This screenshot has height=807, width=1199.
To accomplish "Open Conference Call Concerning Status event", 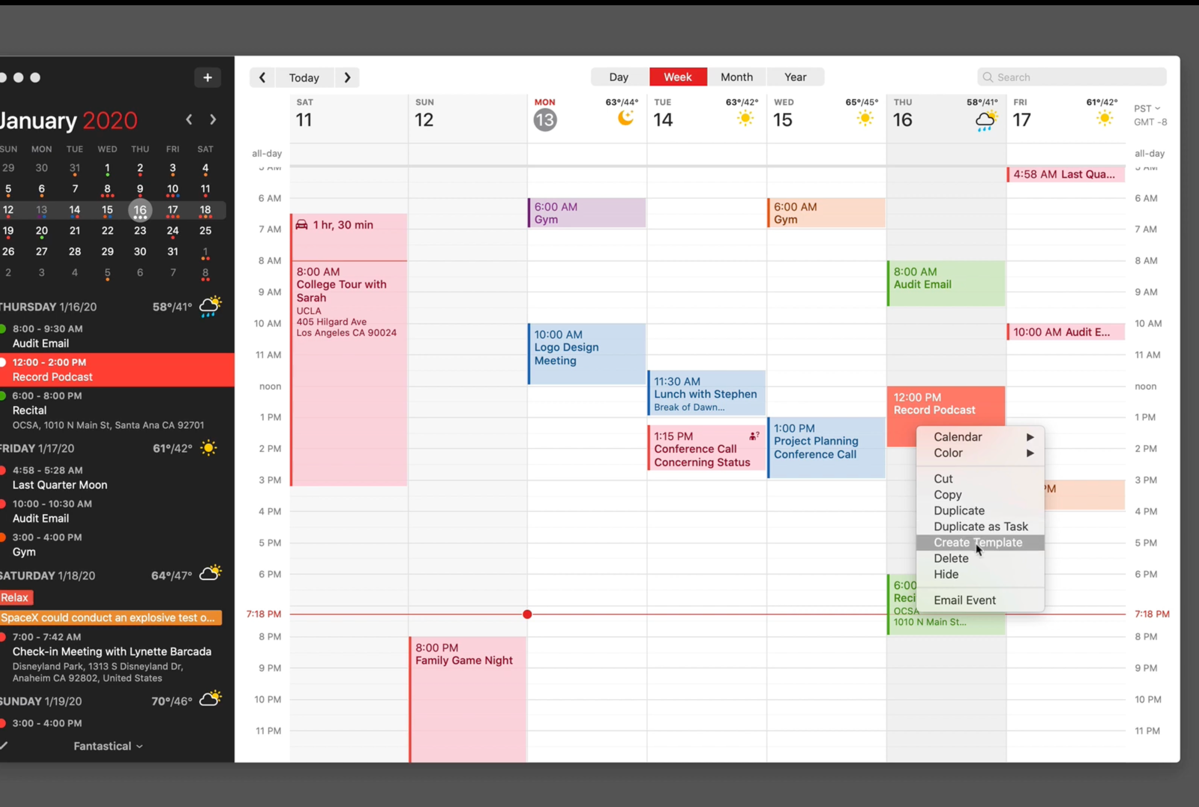I will coord(707,448).
